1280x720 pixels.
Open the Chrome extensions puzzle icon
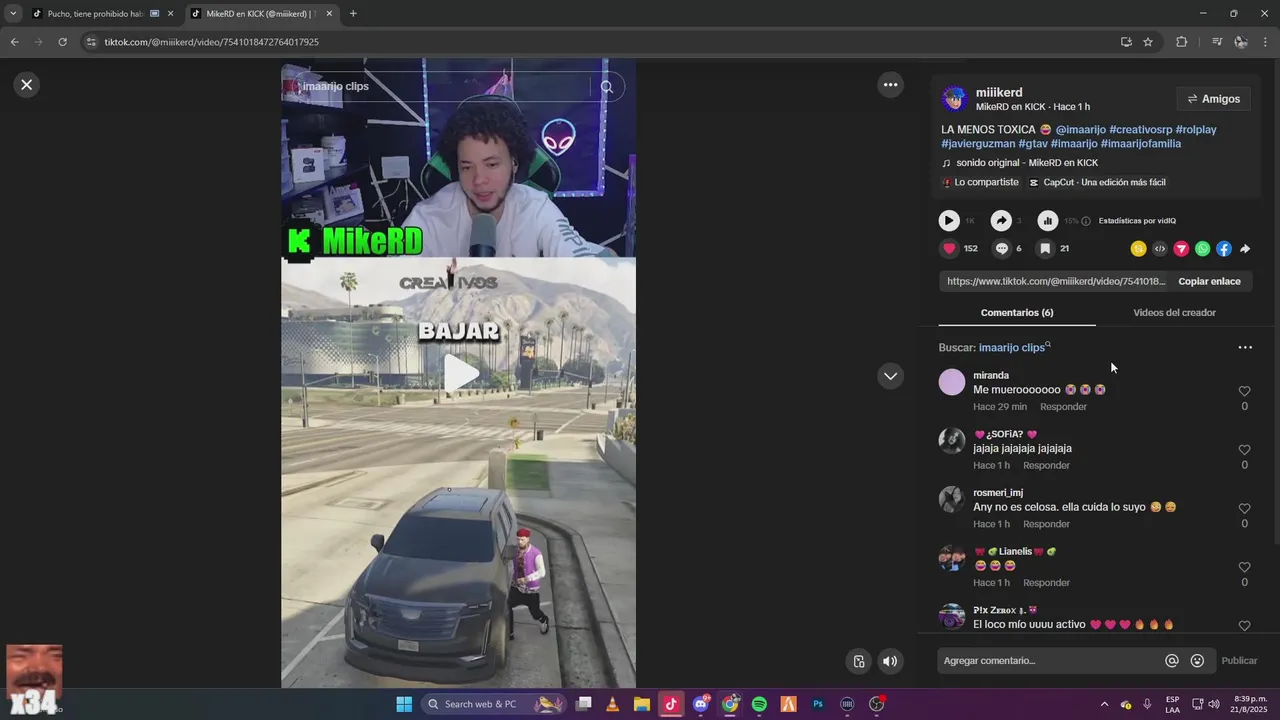point(1181,42)
